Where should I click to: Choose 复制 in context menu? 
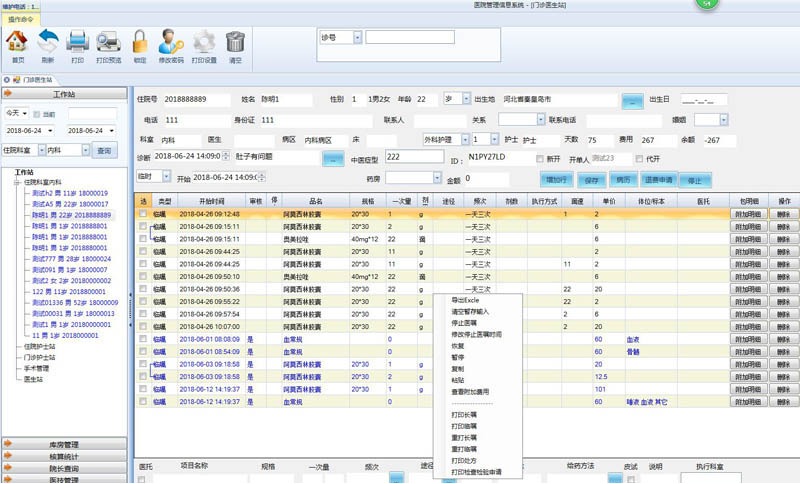[x=458, y=369]
